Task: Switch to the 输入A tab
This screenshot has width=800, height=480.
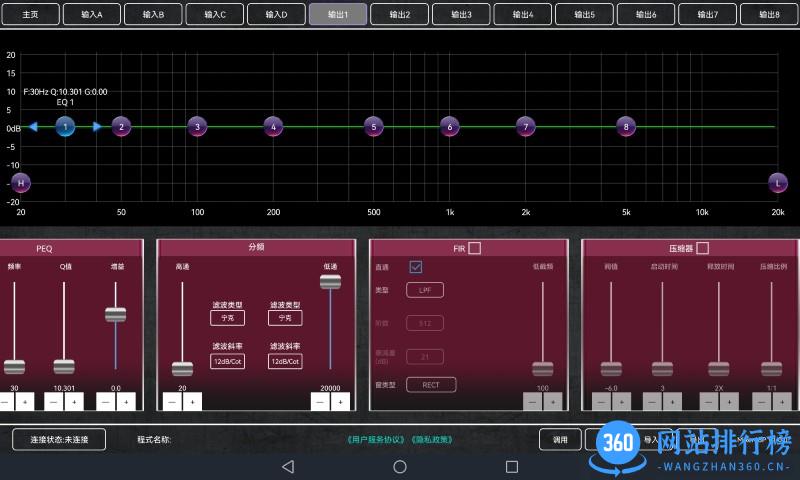Action: [92, 14]
